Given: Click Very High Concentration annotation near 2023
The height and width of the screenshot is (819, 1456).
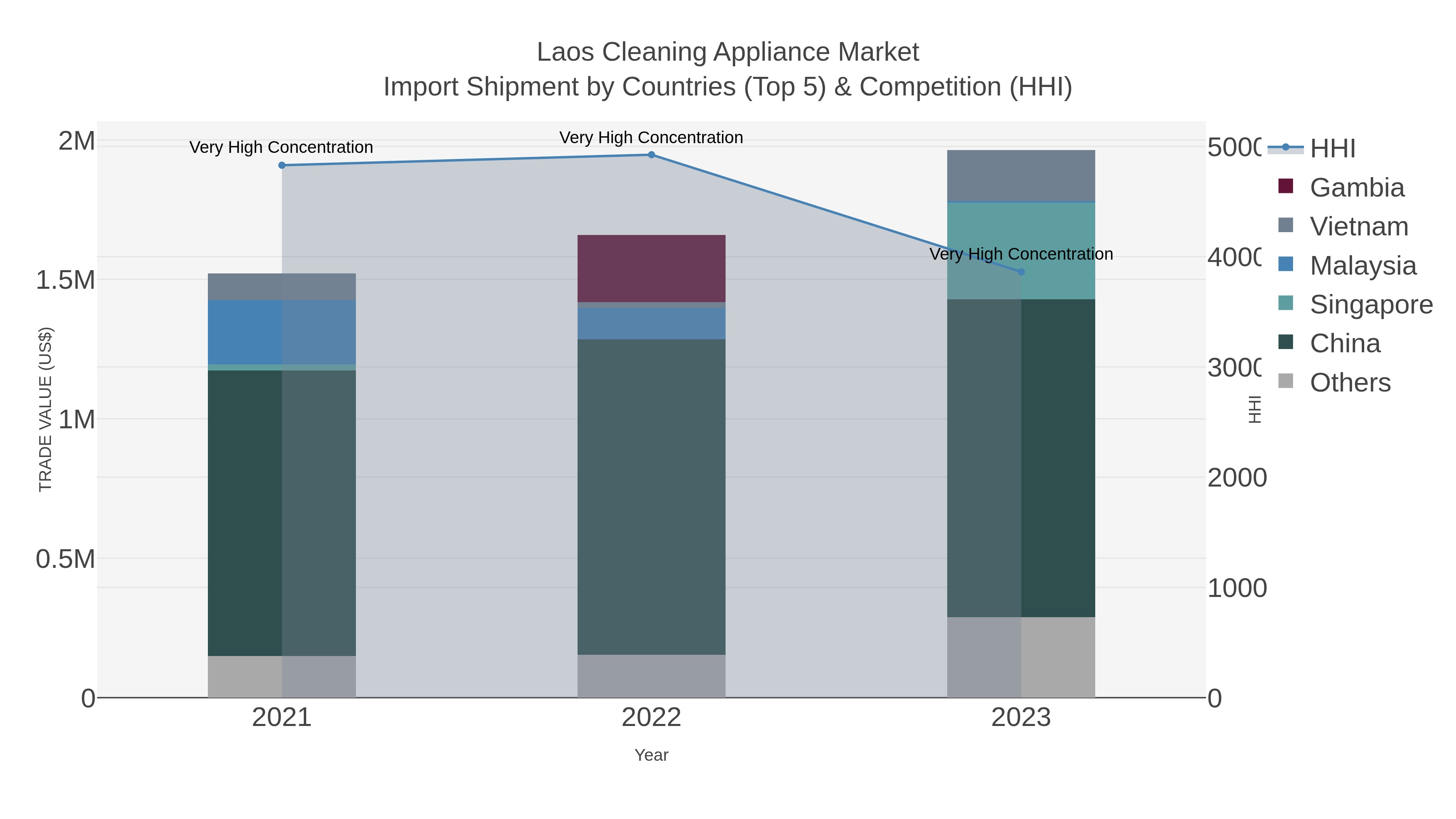Looking at the screenshot, I should [1021, 254].
